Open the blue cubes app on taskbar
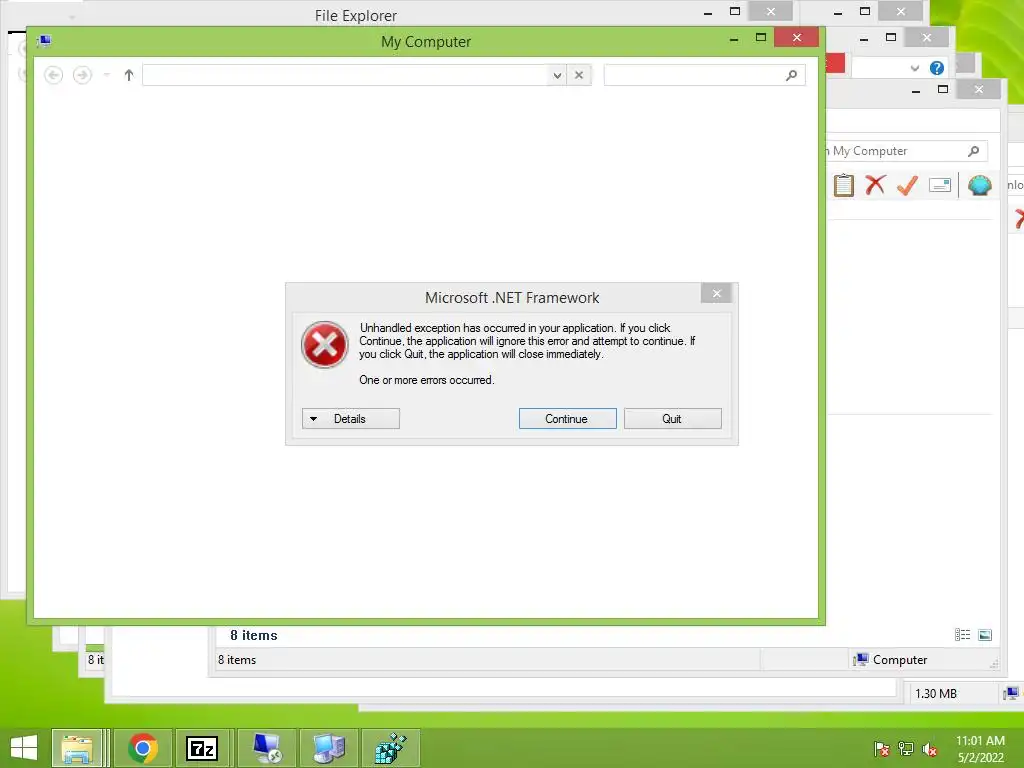1024x768 pixels. [391, 748]
